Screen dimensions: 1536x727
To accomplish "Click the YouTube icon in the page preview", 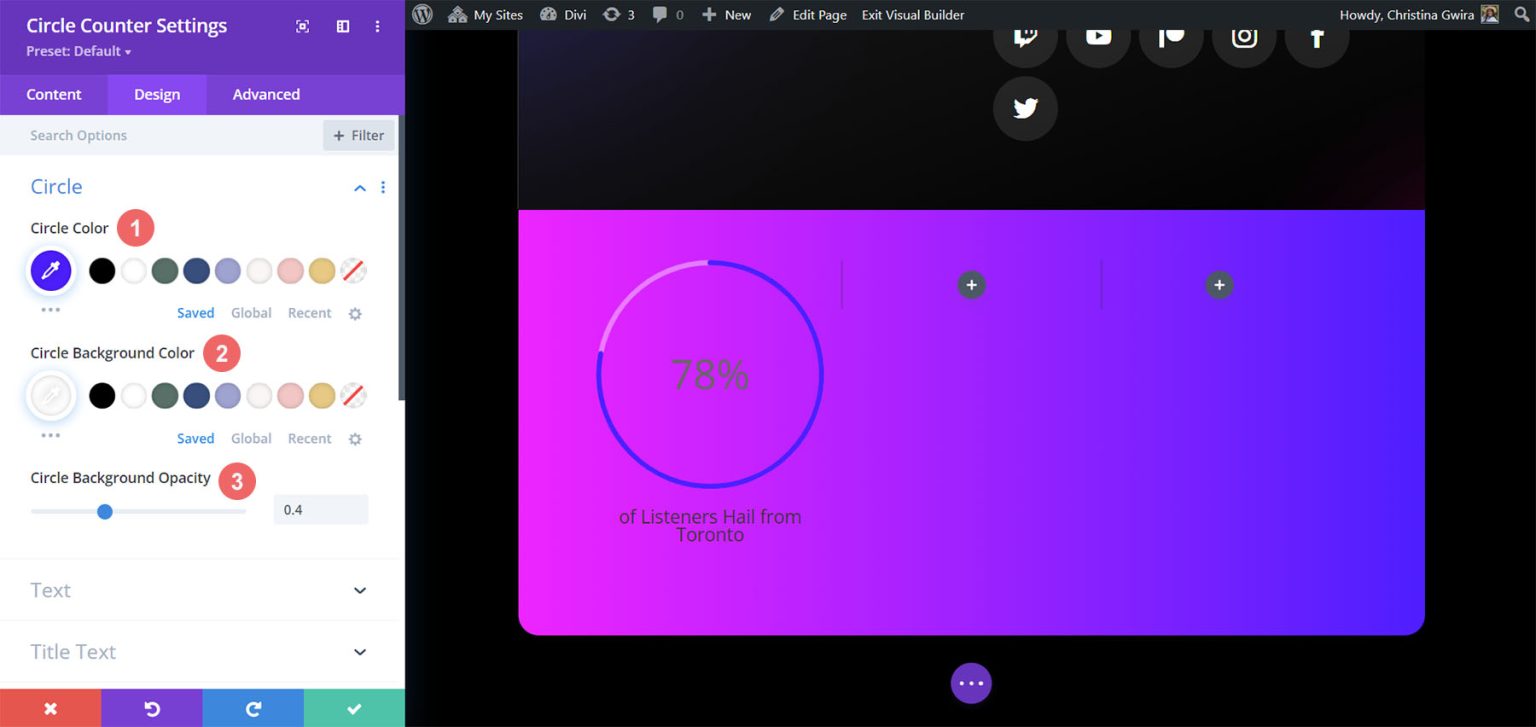I will pyautogui.click(x=1098, y=35).
